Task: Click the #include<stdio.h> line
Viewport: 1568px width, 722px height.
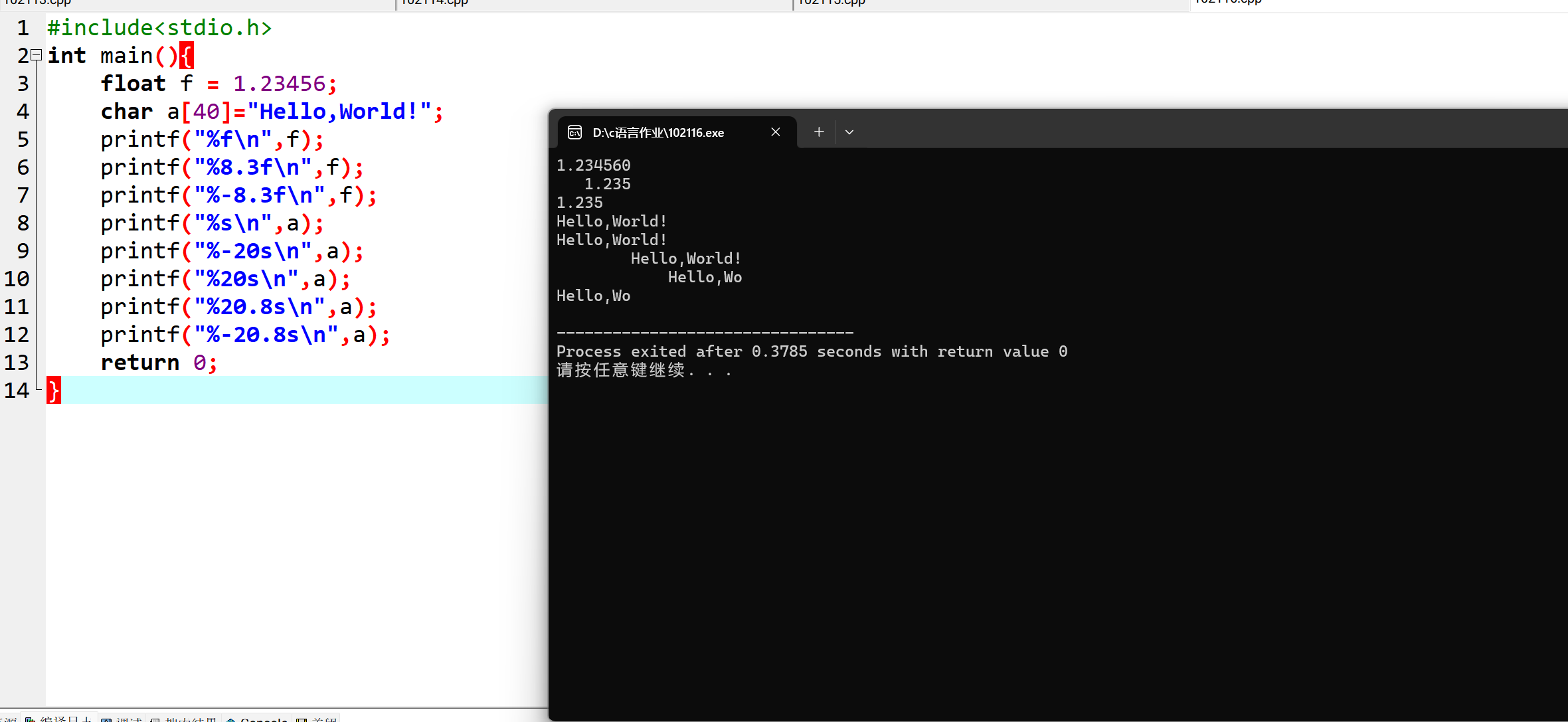Action: tap(159, 28)
